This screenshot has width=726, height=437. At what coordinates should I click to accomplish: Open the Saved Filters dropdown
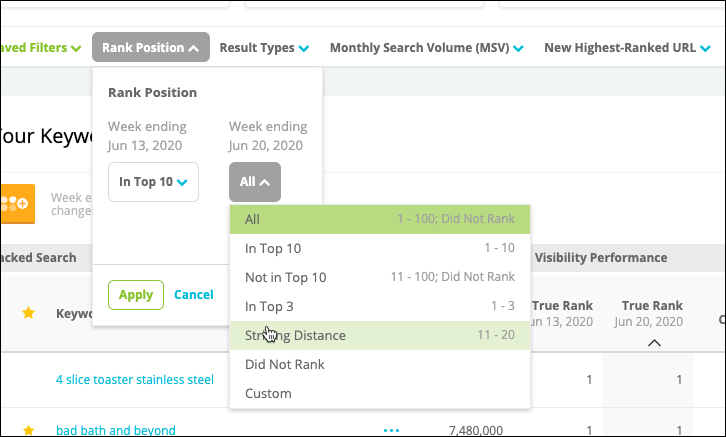41,48
